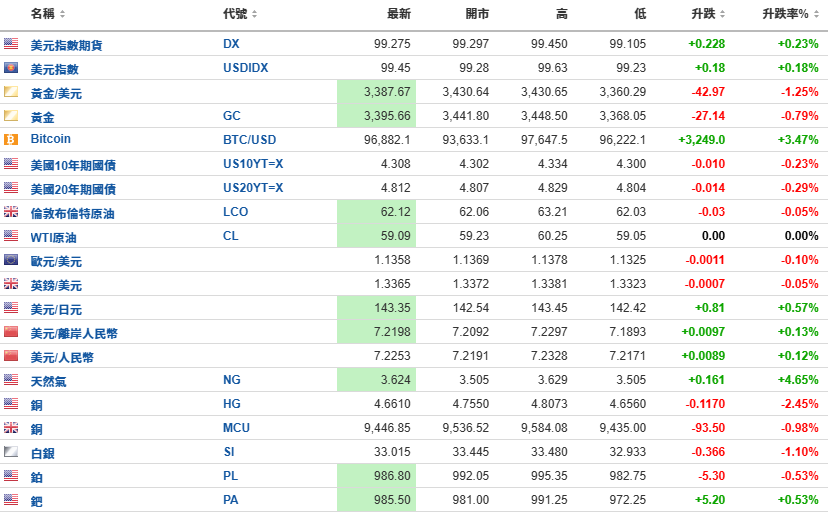
Task: Click the China flag icon beside 美元/離岸人民幣
Action: point(11,332)
